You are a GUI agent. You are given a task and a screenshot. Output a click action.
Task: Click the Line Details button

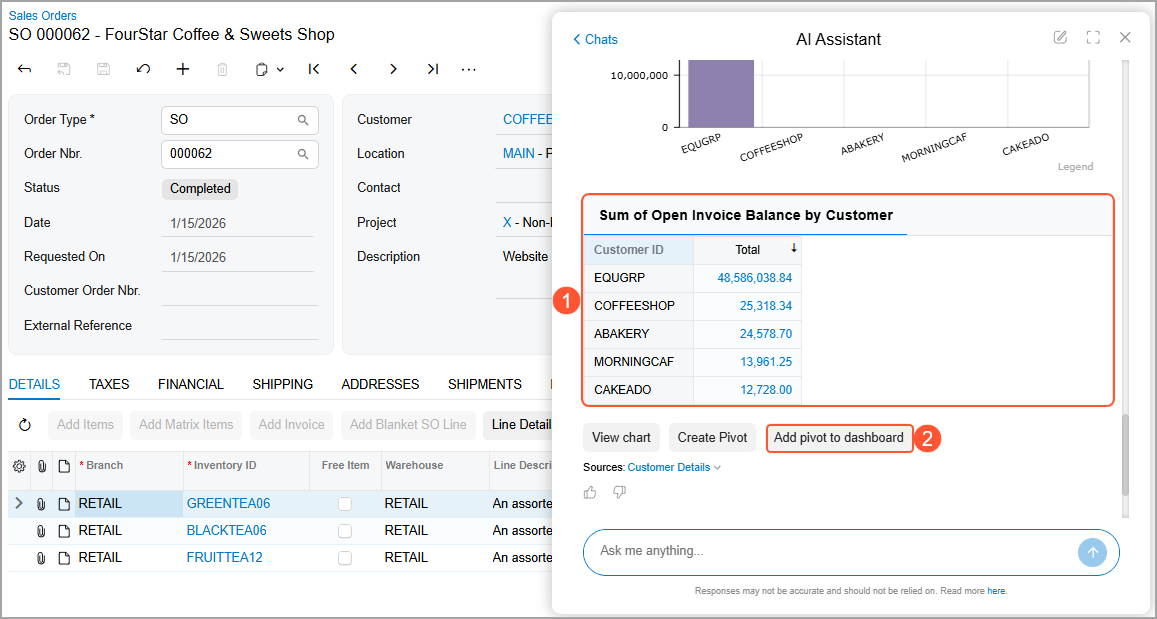518,424
